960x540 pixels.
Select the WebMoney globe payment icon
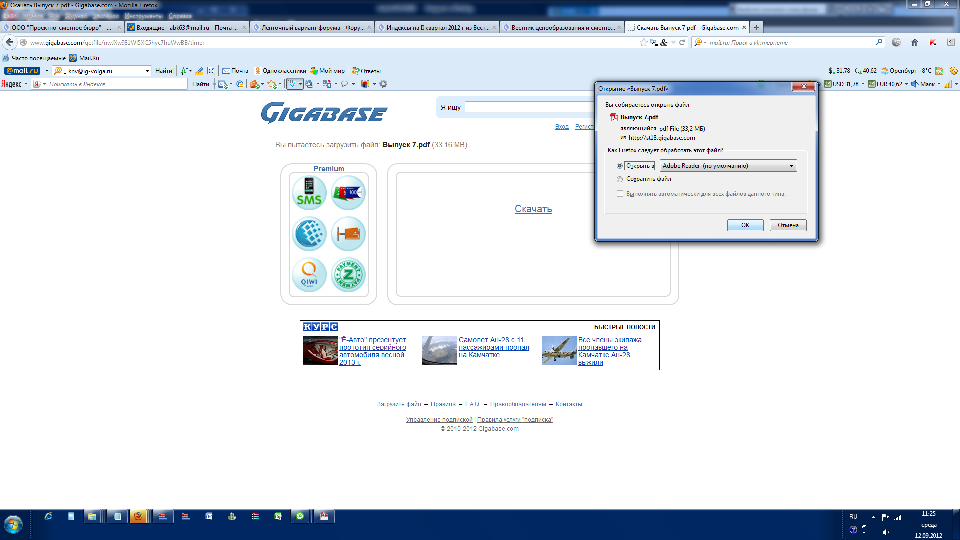tap(309, 233)
